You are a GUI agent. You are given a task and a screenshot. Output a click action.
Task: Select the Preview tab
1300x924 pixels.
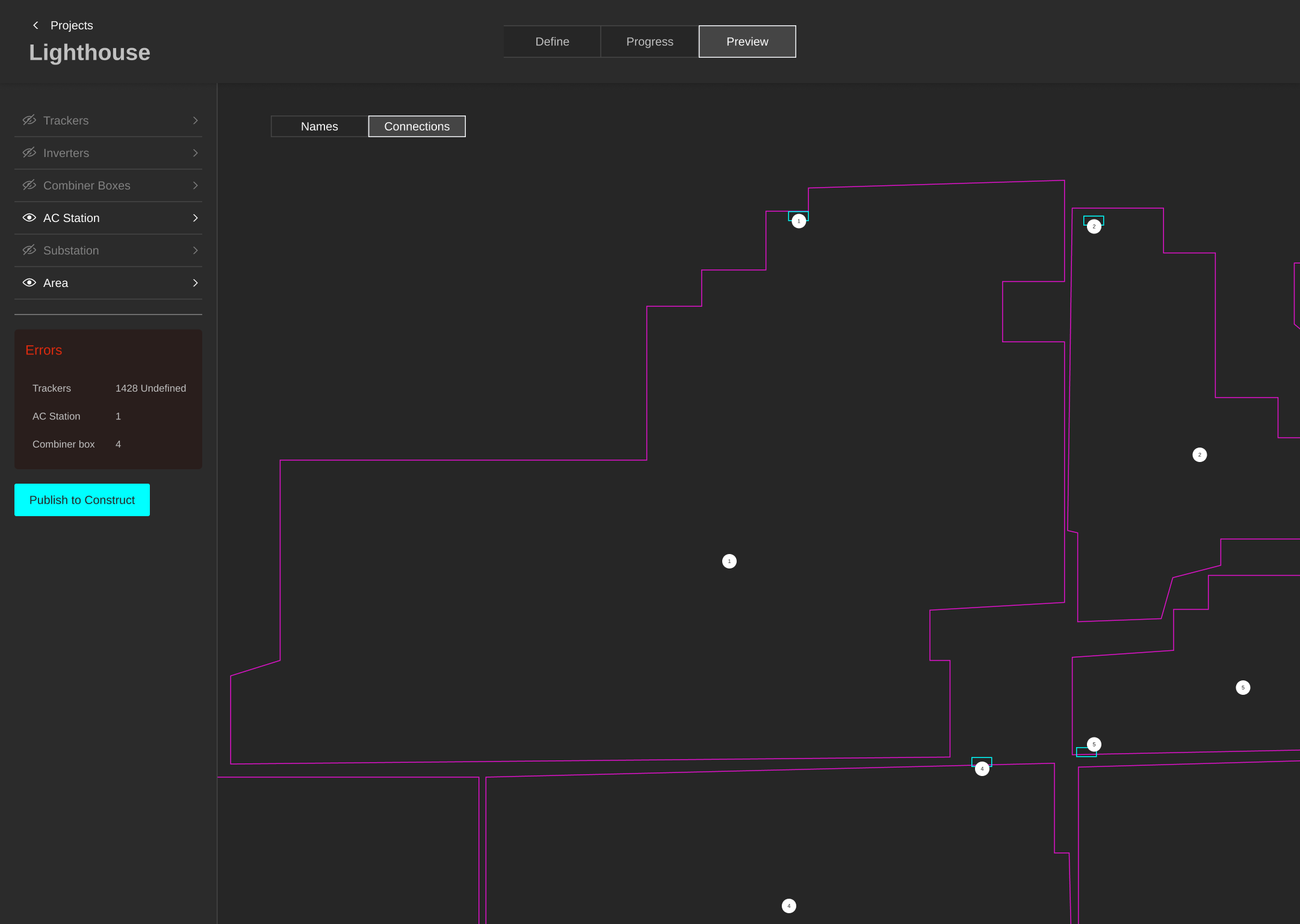(x=747, y=42)
